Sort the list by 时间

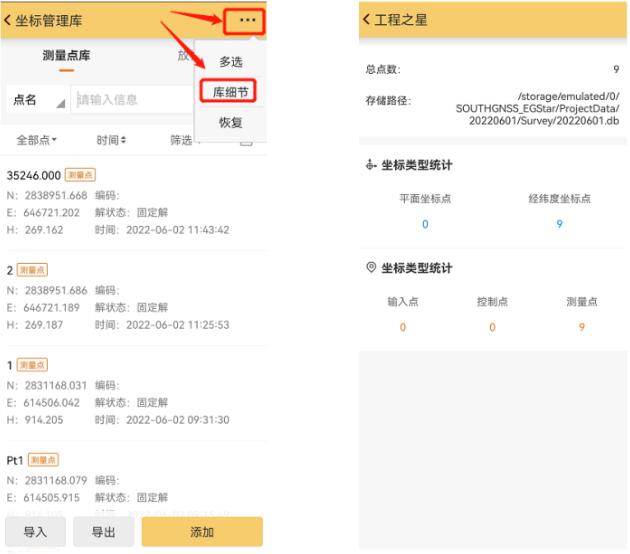[x=111, y=140]
